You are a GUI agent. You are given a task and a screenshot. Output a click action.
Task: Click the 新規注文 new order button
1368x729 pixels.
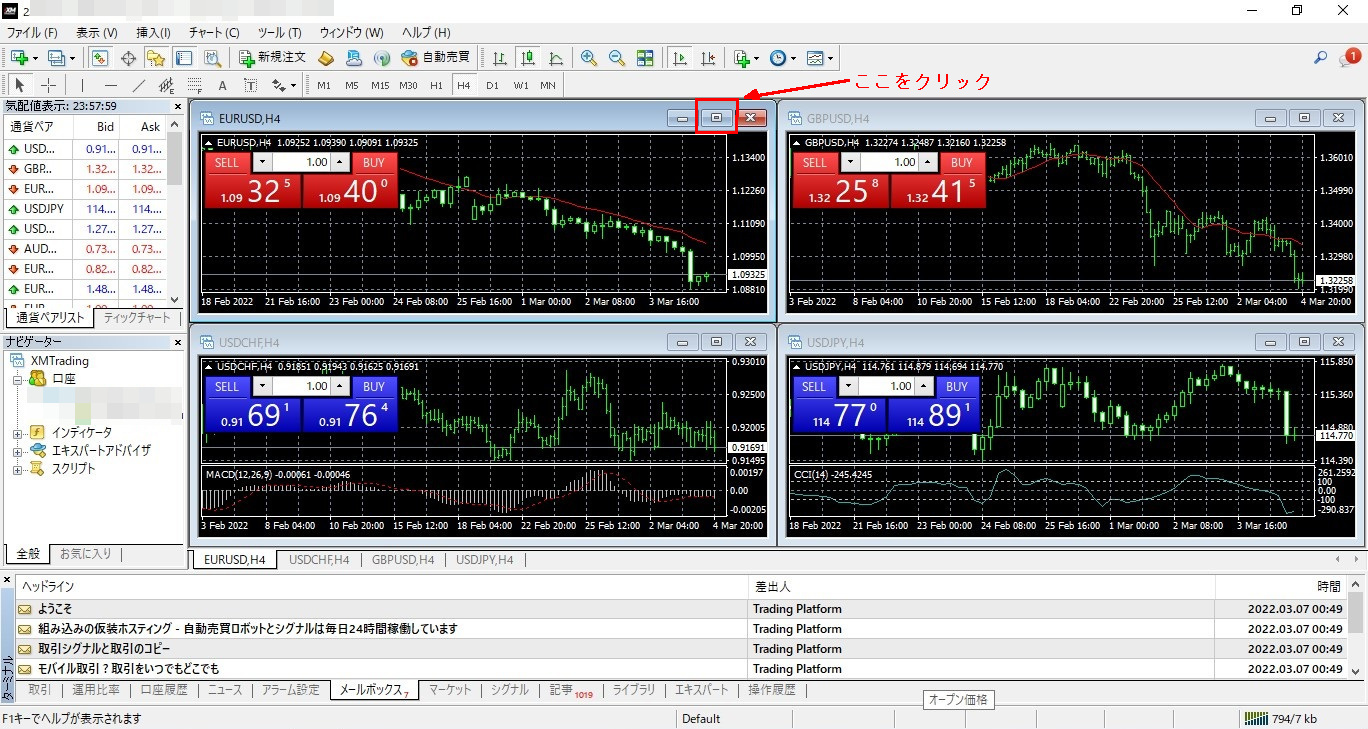(x=272, y=58)
